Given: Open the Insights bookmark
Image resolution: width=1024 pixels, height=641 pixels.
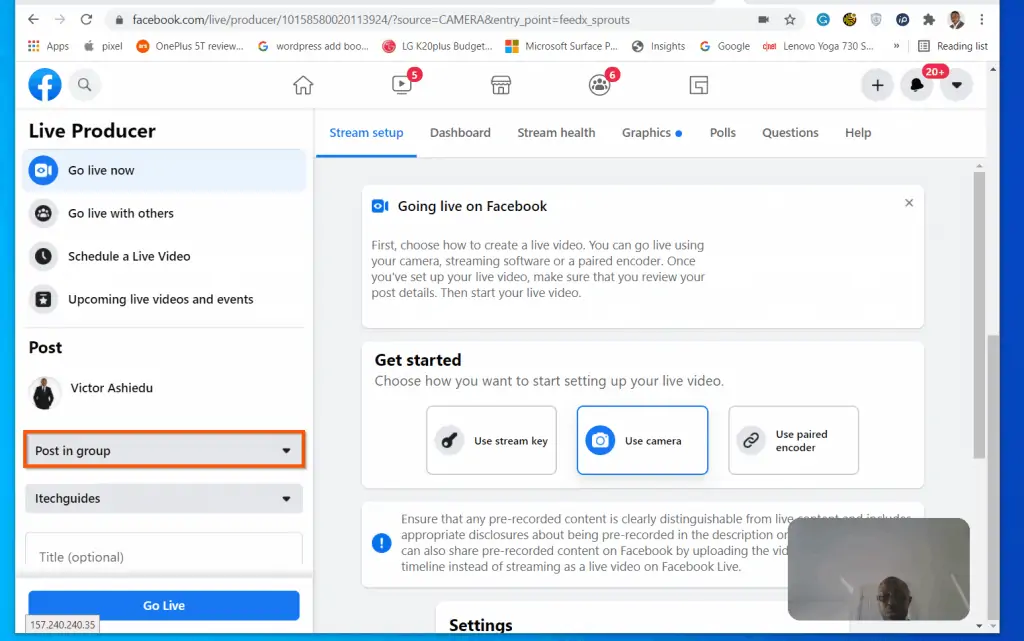Looking at the screenshot, I should 658,46.
